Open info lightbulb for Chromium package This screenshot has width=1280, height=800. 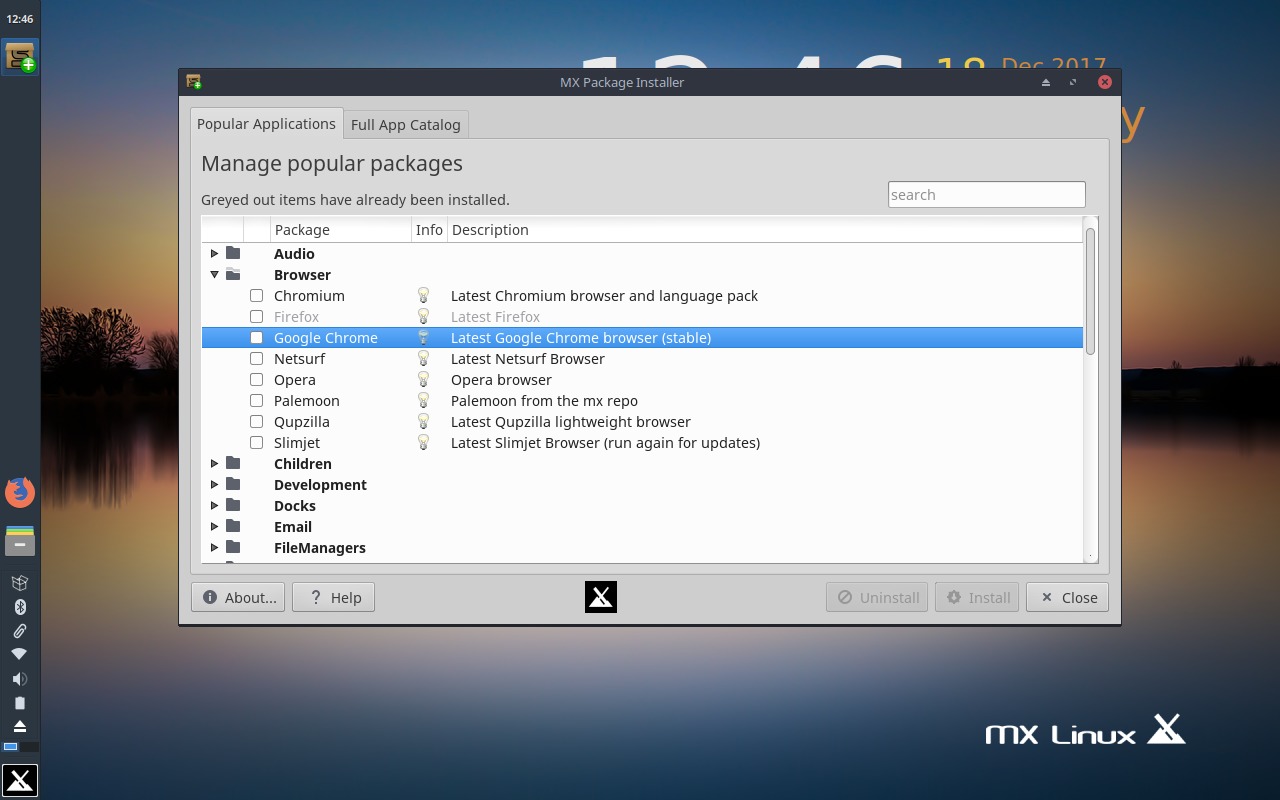[x=423, y=295]
